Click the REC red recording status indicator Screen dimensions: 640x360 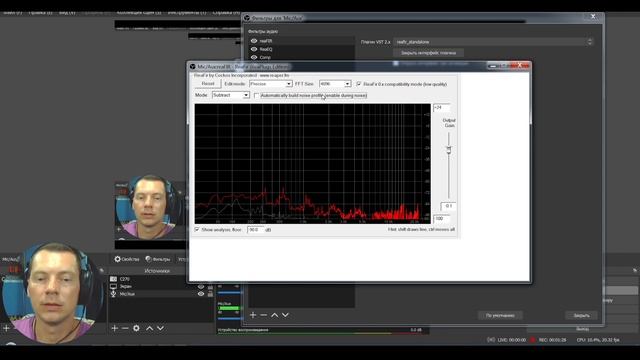pyautogui.click(x=533, y=340)
